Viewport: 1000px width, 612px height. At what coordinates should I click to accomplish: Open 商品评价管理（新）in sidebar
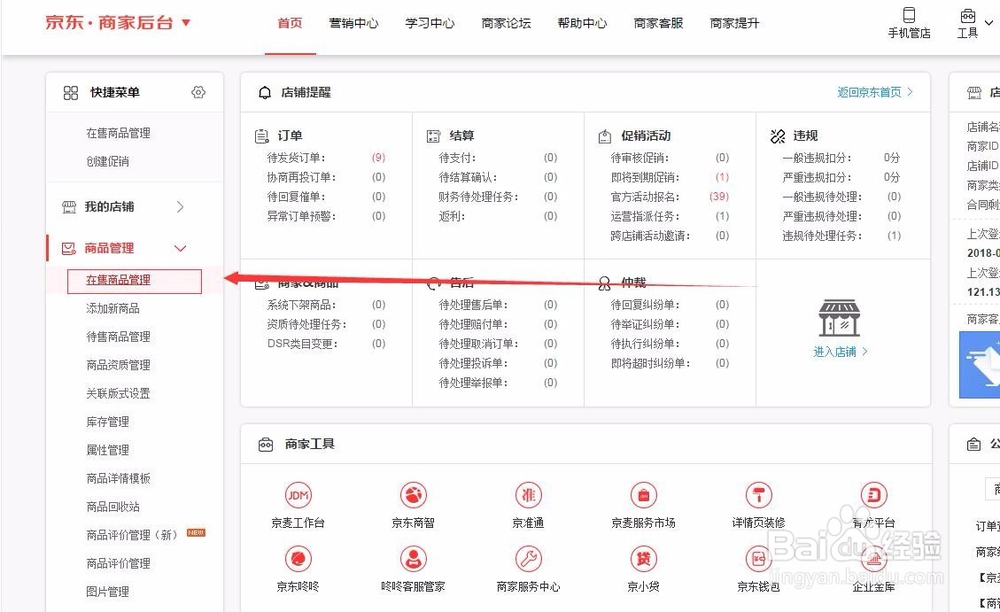[132, 535]
